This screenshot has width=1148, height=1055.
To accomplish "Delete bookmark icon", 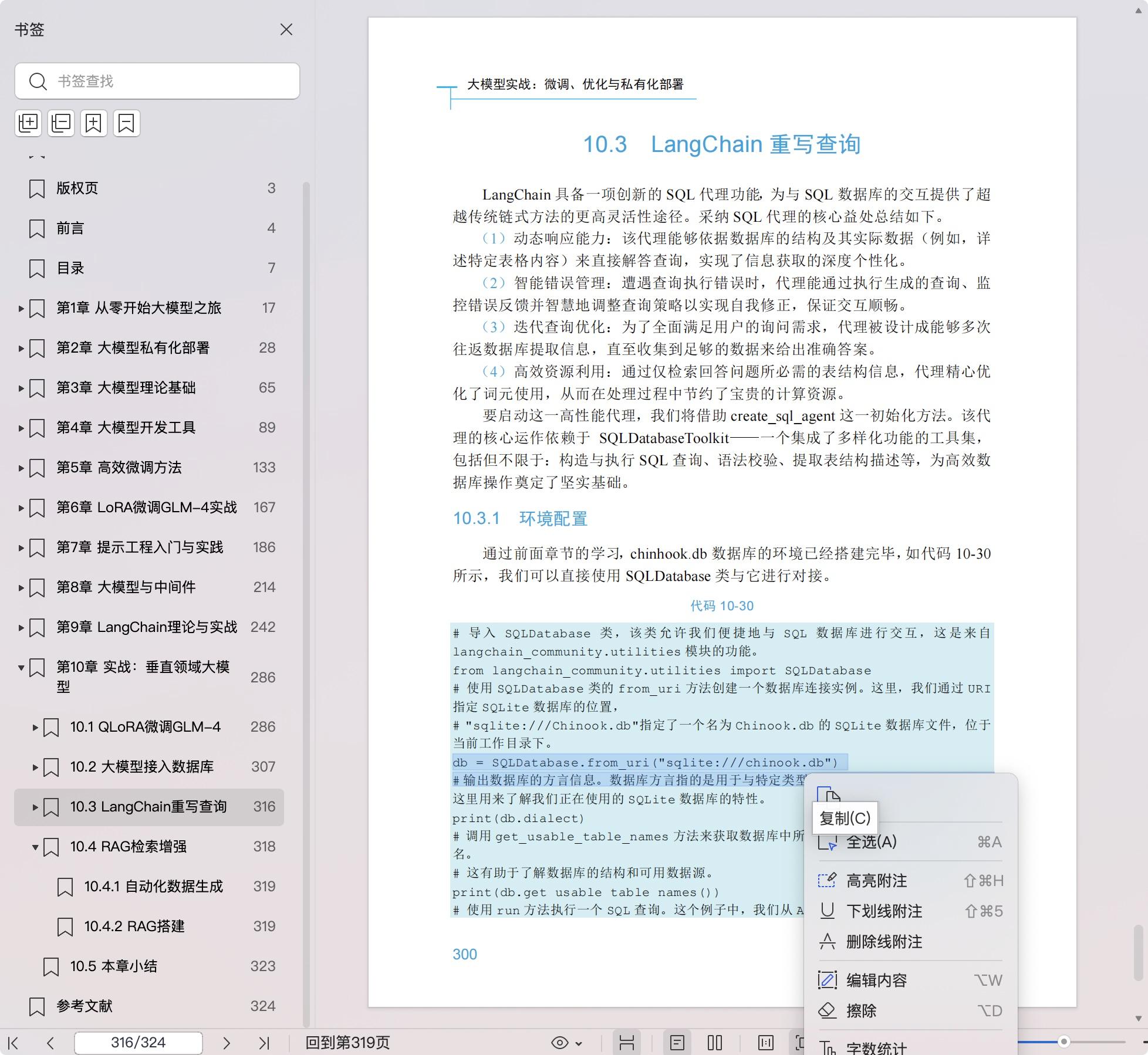I will tap(127, 123).
